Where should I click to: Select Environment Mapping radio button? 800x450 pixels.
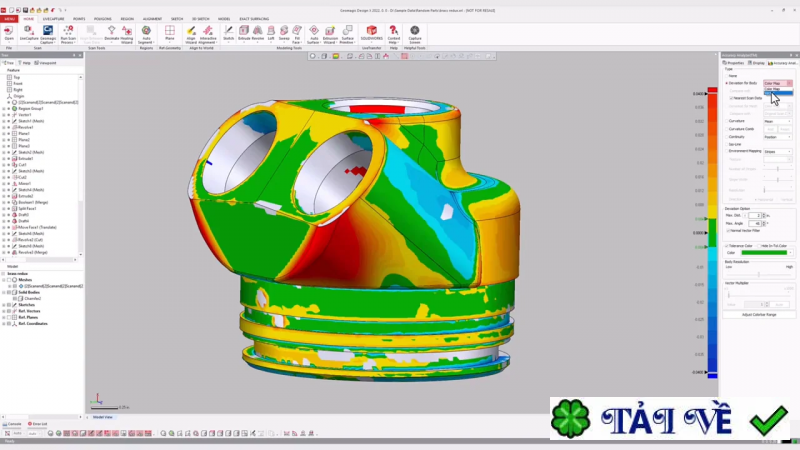point(727,151)
